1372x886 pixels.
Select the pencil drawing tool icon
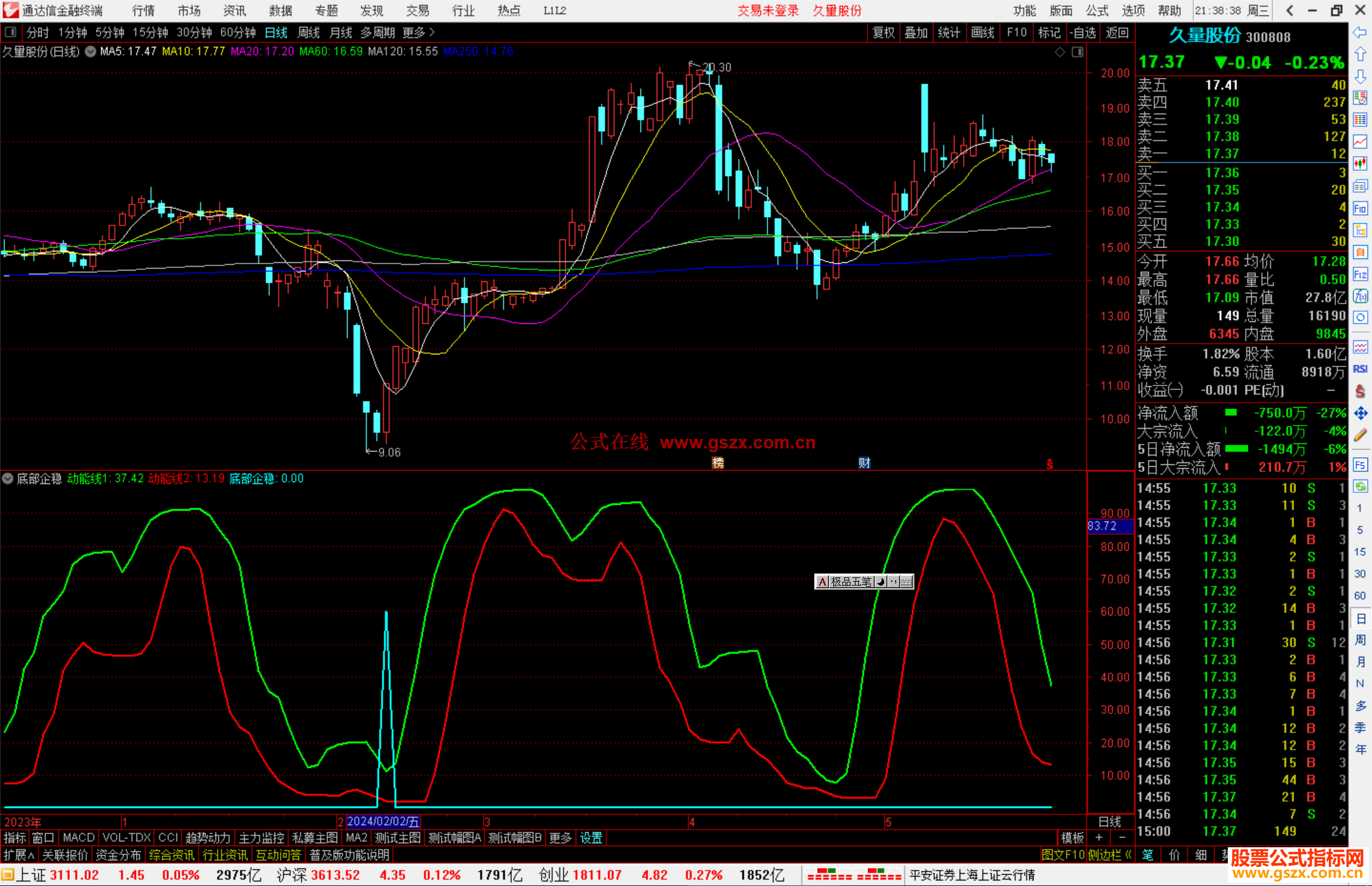pos(1360,435)
